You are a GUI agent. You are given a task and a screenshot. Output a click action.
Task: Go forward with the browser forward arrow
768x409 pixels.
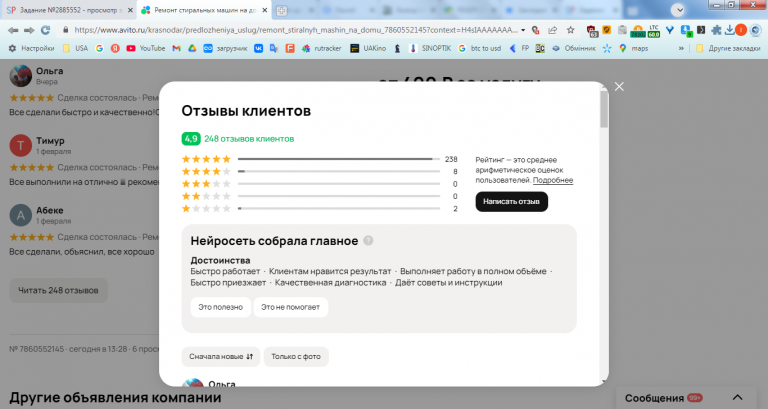coord(29,30)
